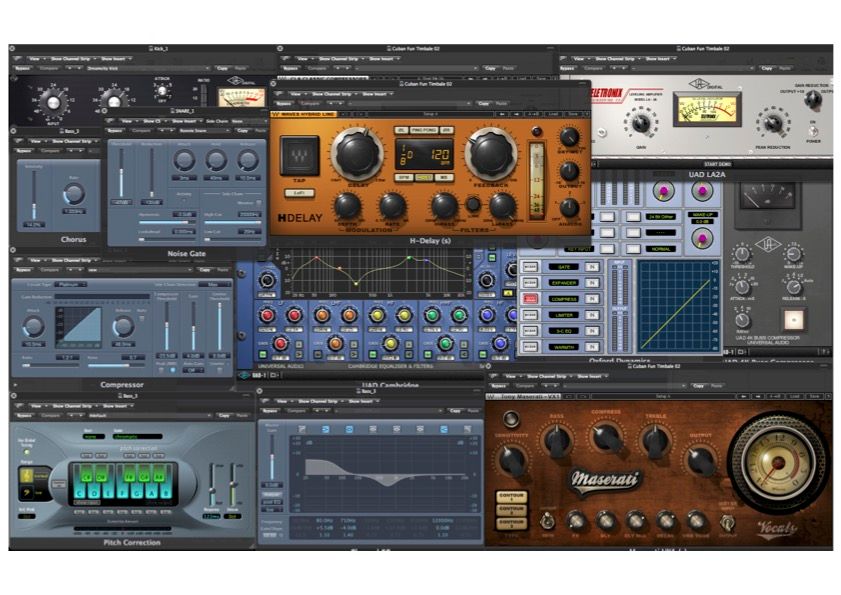The height and width of the screenshot is (595, 841).
Task: Click Bypass button in Kick_1 window
Action: coord(23,68)
